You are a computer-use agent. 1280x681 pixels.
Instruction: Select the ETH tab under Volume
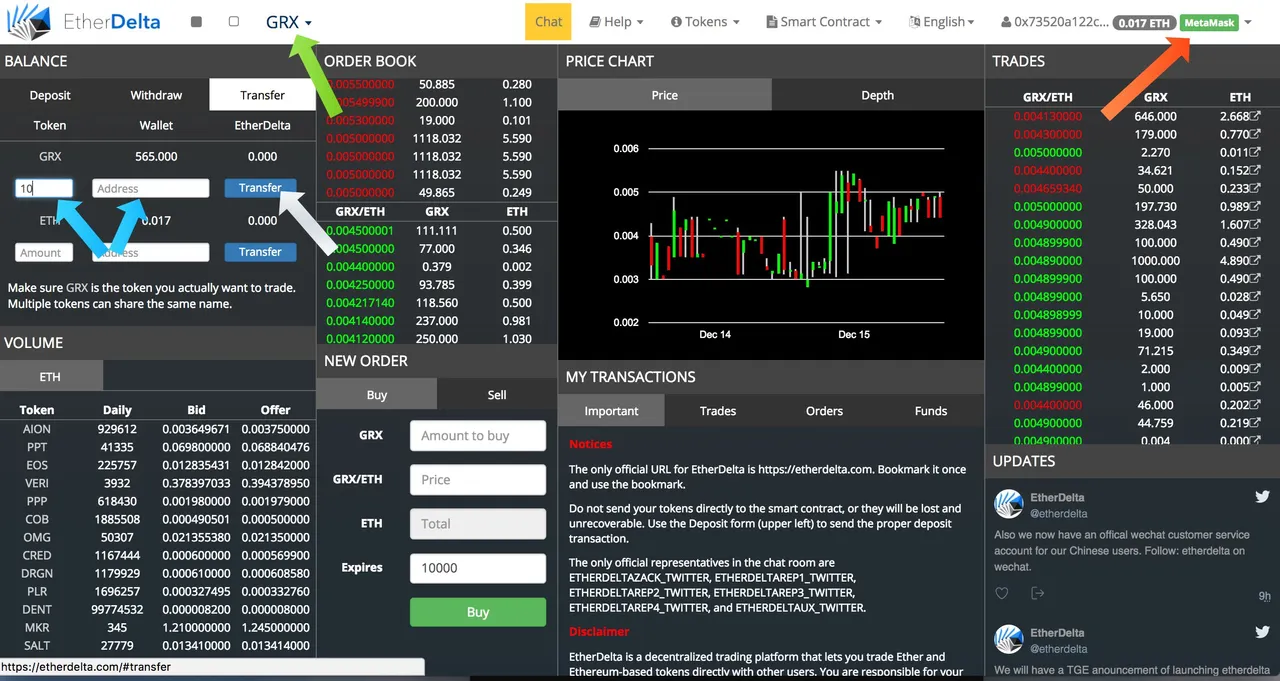tap(50, 377)
